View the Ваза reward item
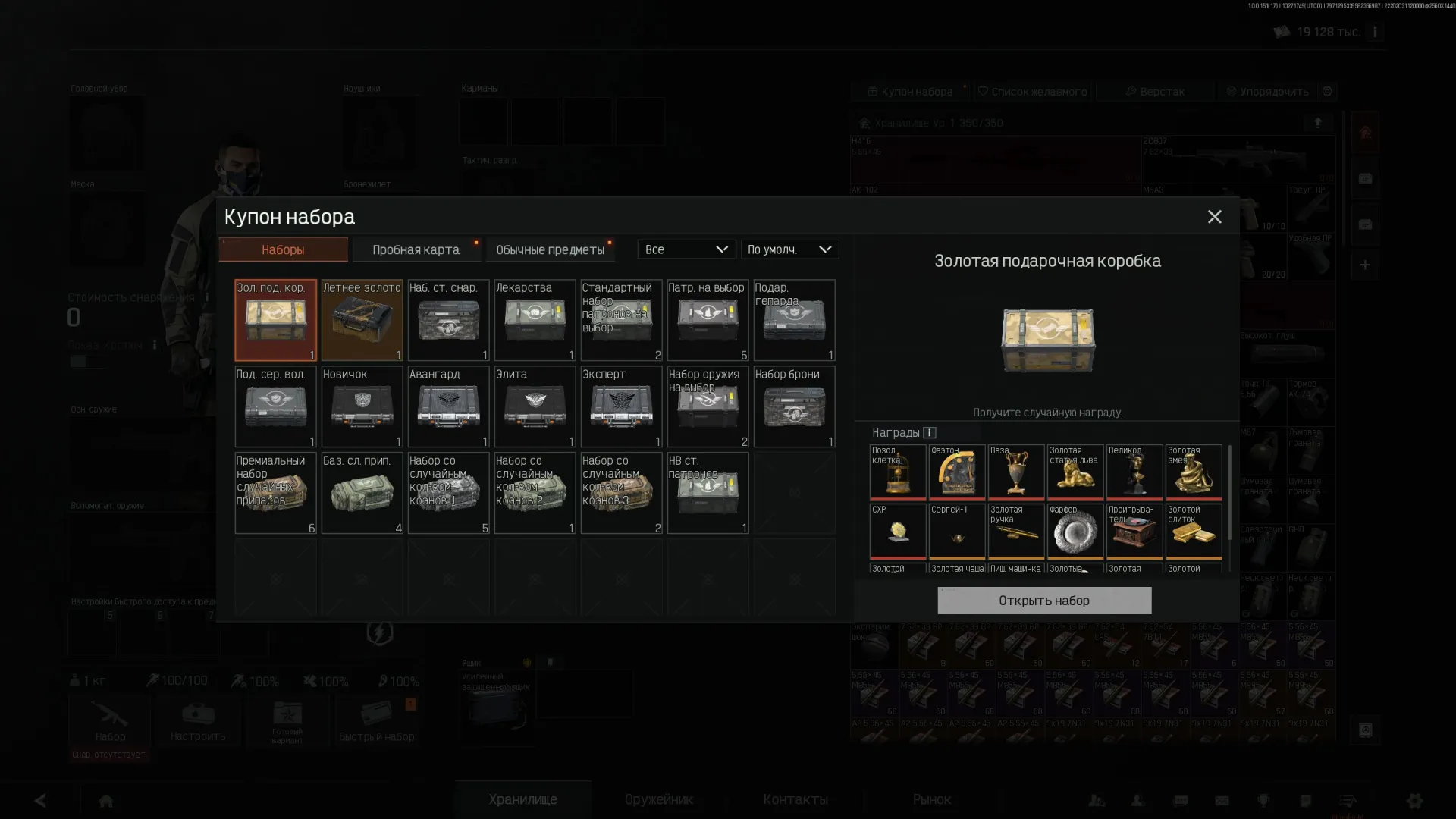Screen dimensions: 1456x819 click(1016, 472)
